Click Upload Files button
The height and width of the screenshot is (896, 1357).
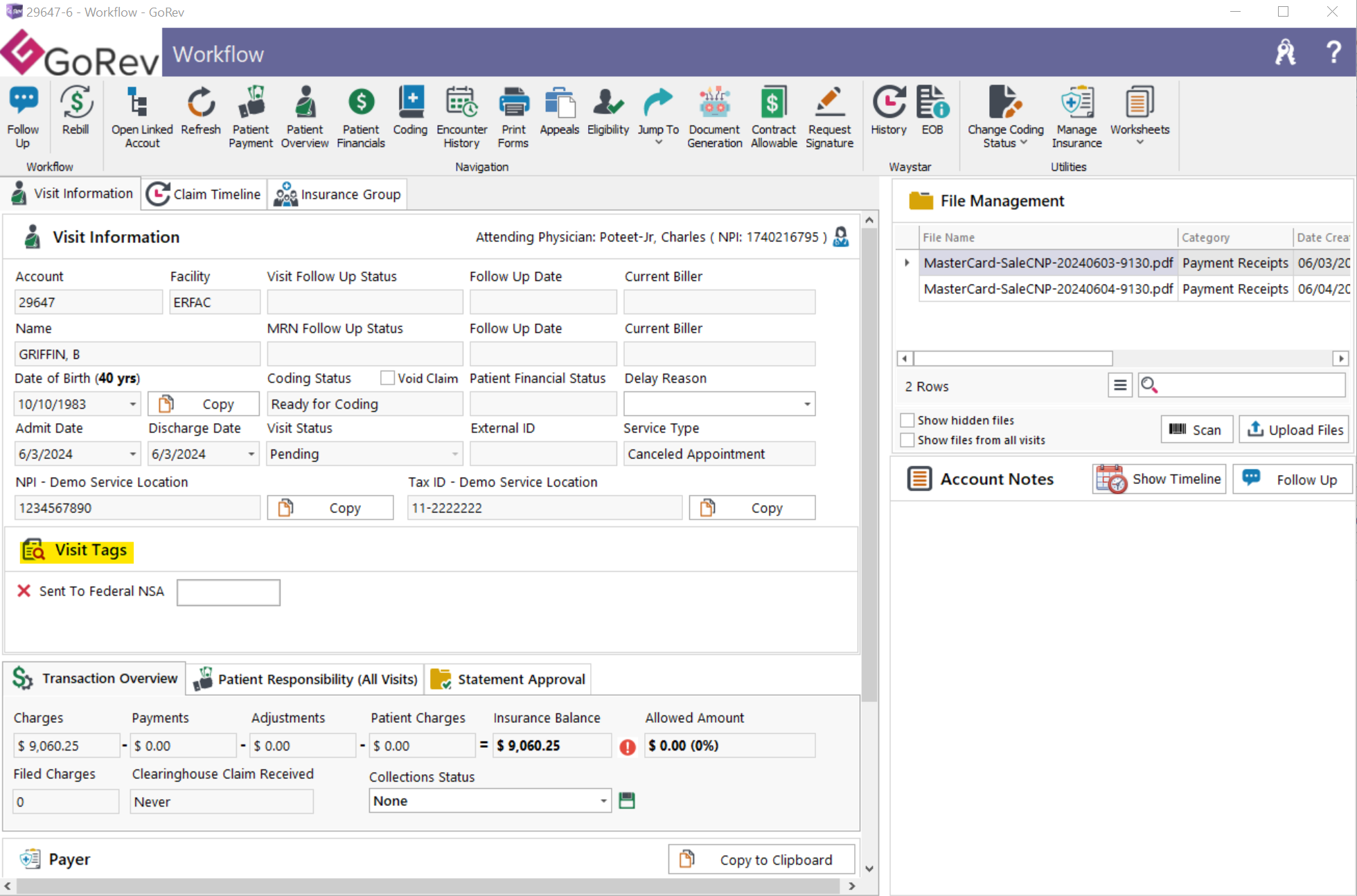[1295, 430]
